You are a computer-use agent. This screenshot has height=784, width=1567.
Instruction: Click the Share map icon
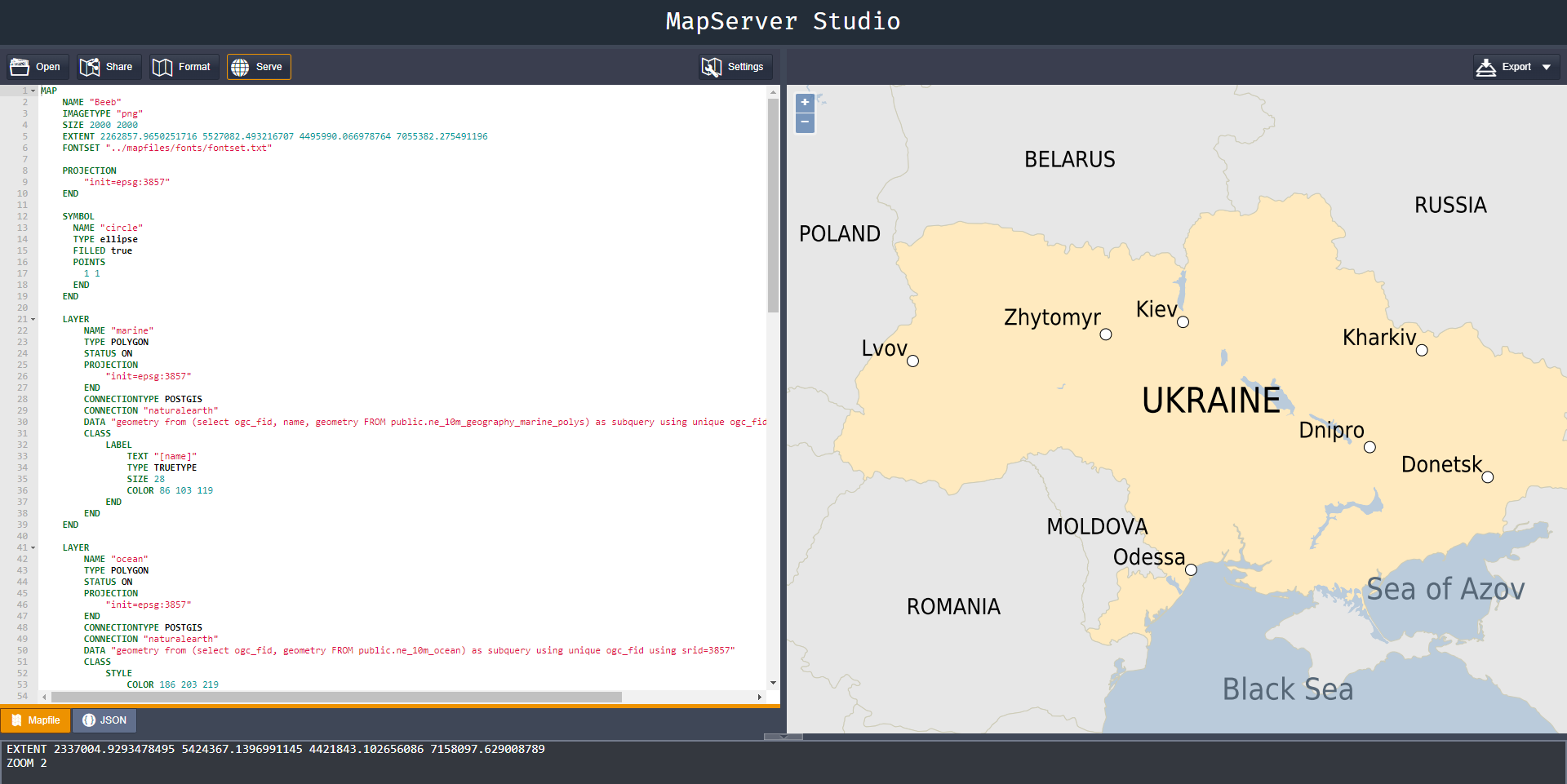coord(90,67)
